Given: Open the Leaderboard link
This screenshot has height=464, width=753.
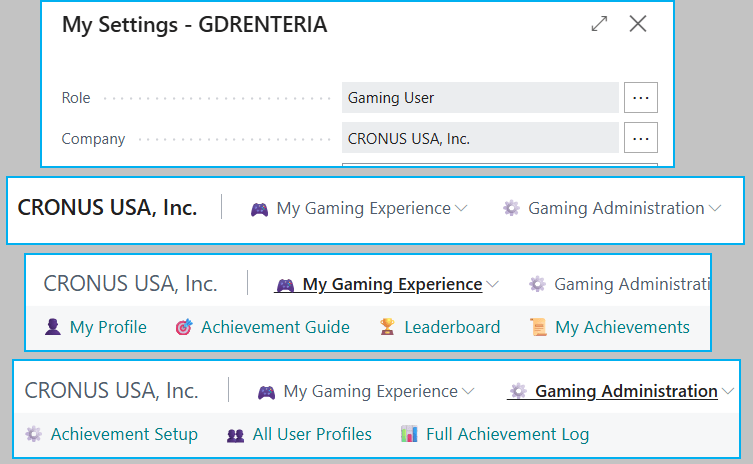Looking at the screenshot, I should coord(452,327).
